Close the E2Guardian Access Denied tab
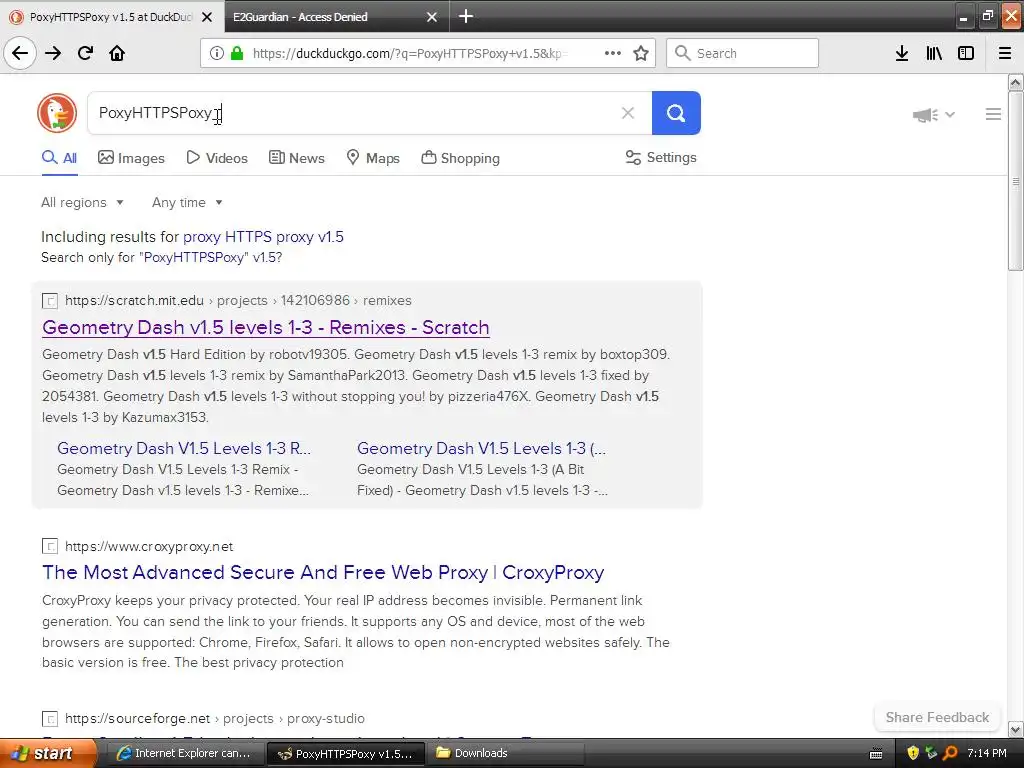Screen dimensions: 1024x768 coord(432,17)
